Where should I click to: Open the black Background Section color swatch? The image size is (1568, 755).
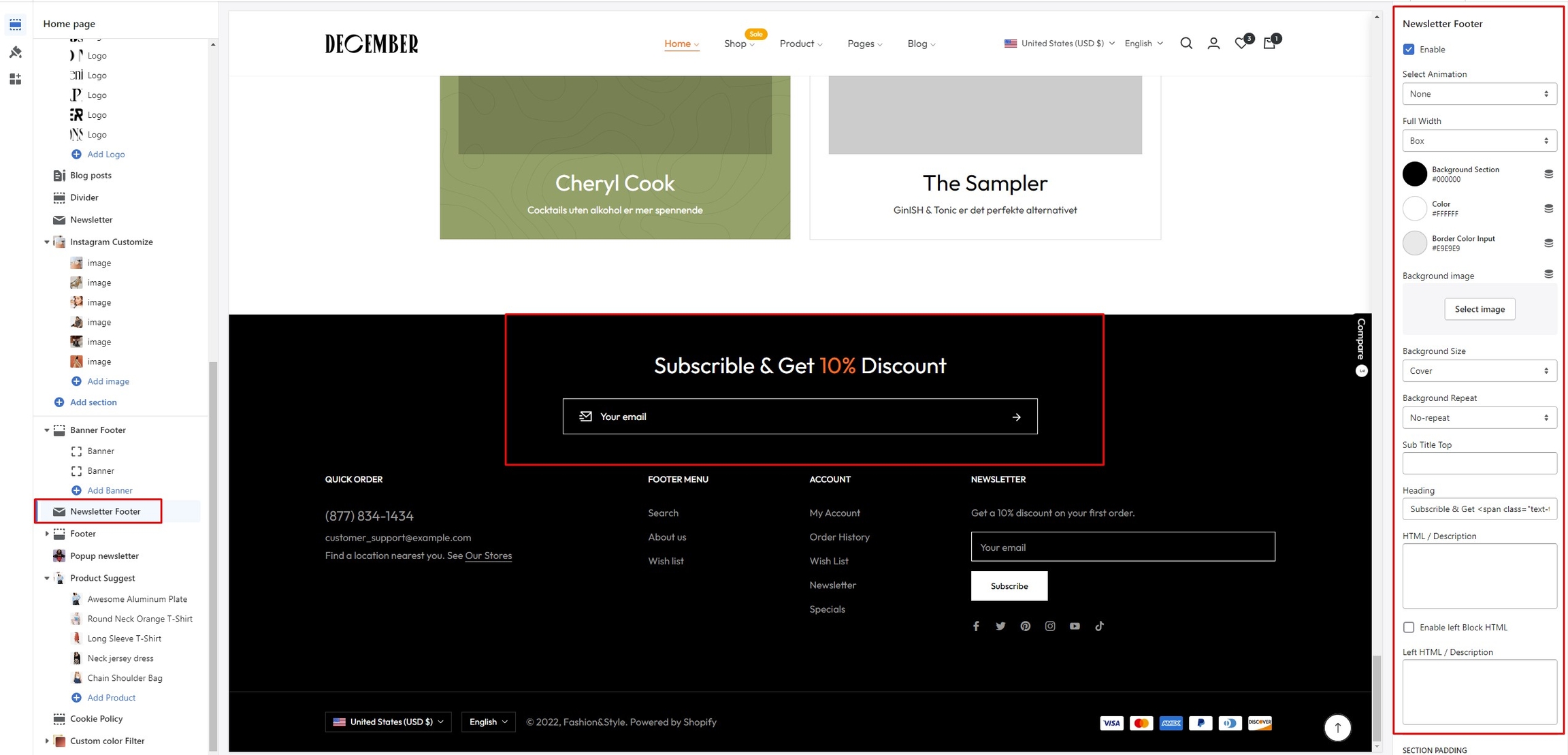(1414, 174)
